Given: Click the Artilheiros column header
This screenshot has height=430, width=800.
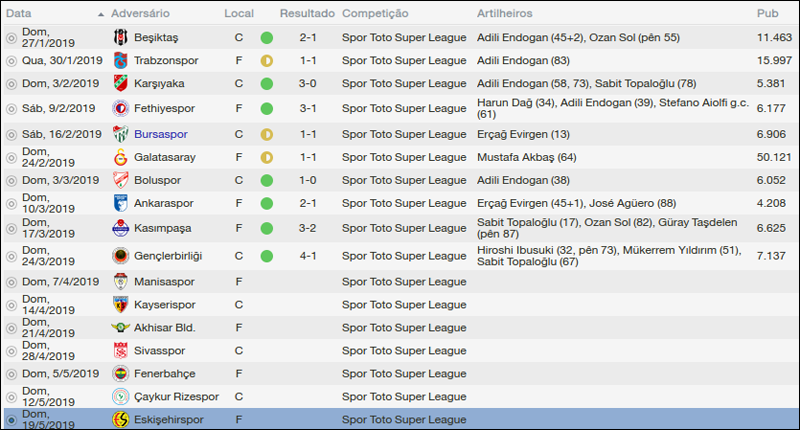Looking at the screenshot, I should click(505, 13).
